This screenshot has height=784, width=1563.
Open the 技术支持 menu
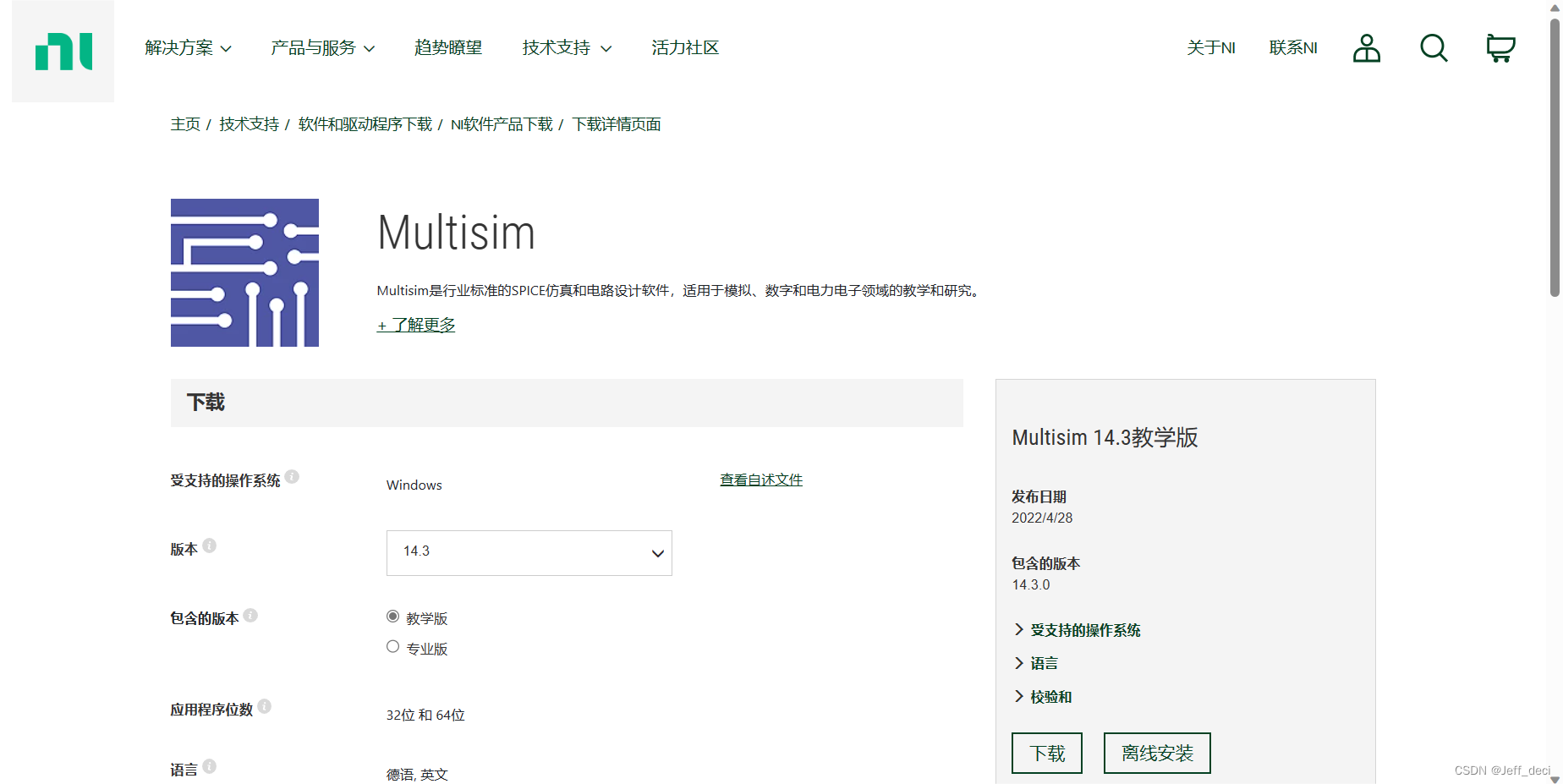click(565, 48)
